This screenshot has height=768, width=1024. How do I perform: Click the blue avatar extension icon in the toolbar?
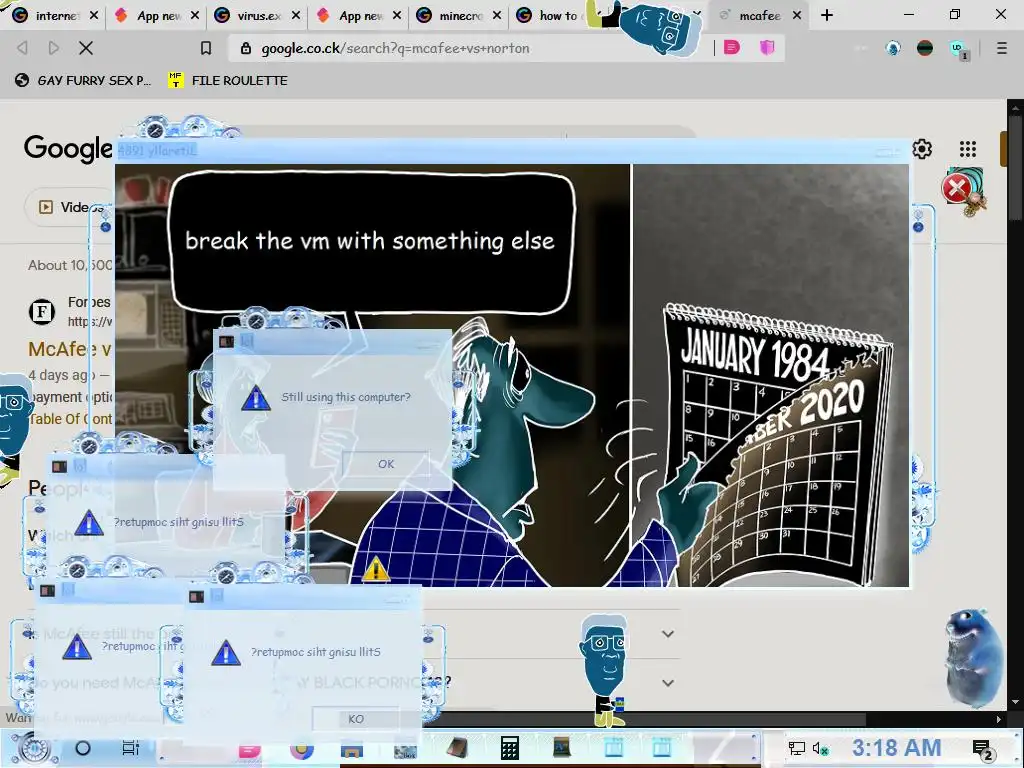893,48
